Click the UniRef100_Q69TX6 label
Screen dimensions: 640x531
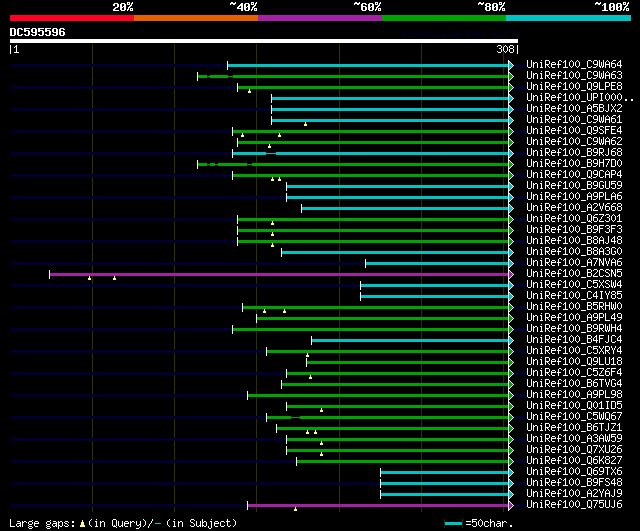574,472
